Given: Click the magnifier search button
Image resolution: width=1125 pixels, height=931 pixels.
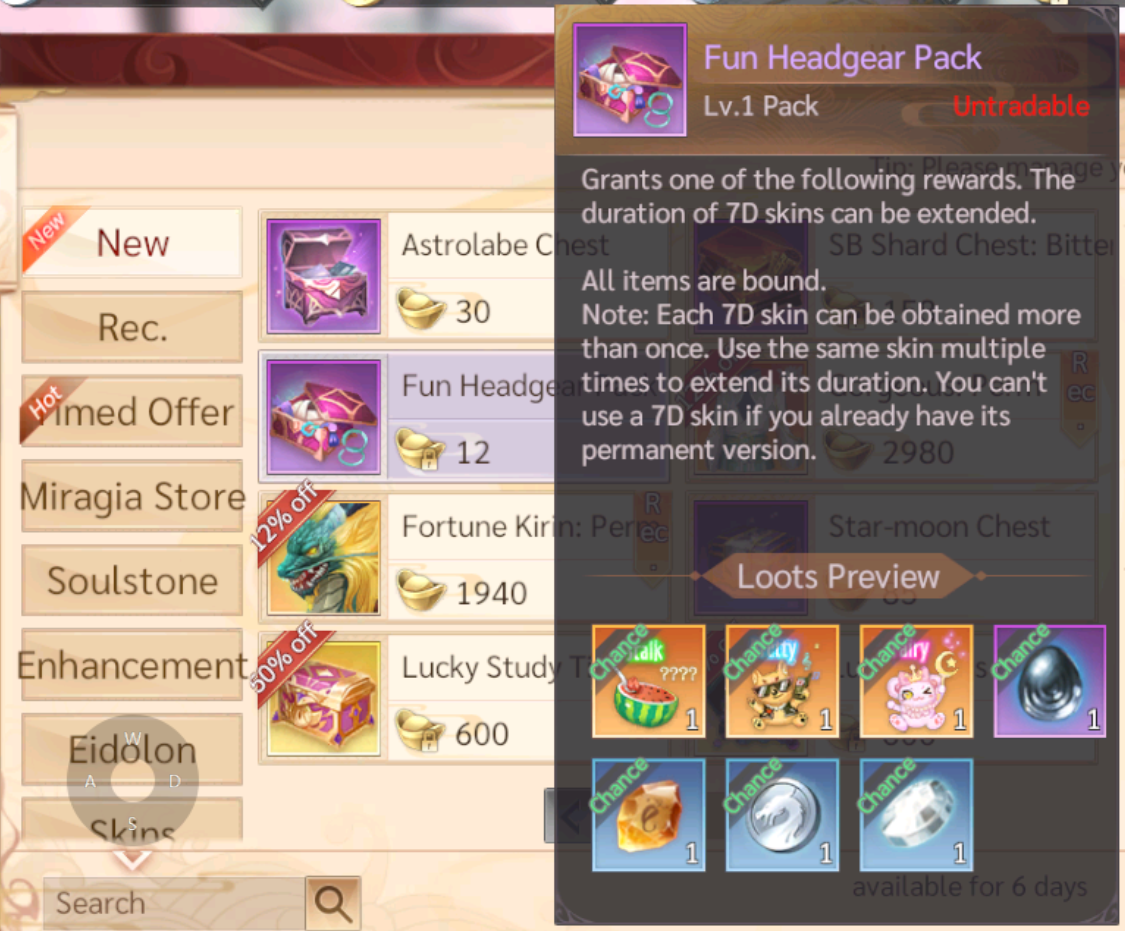Looking at the screenshot, I should click(333, 903).
